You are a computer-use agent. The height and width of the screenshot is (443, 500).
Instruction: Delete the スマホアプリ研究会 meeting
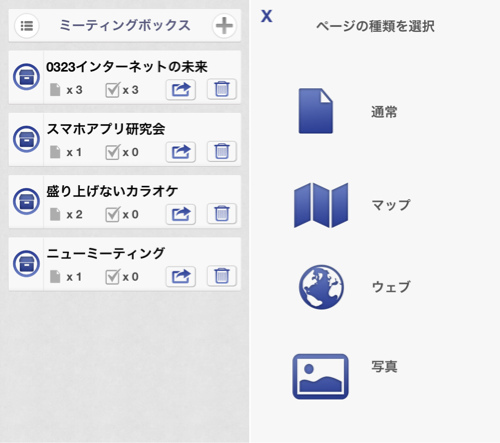tap(222, 152)
